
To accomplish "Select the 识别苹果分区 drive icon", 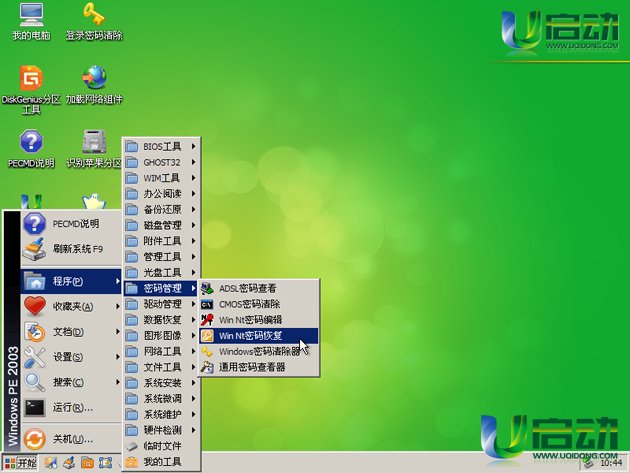I will 94,148.
